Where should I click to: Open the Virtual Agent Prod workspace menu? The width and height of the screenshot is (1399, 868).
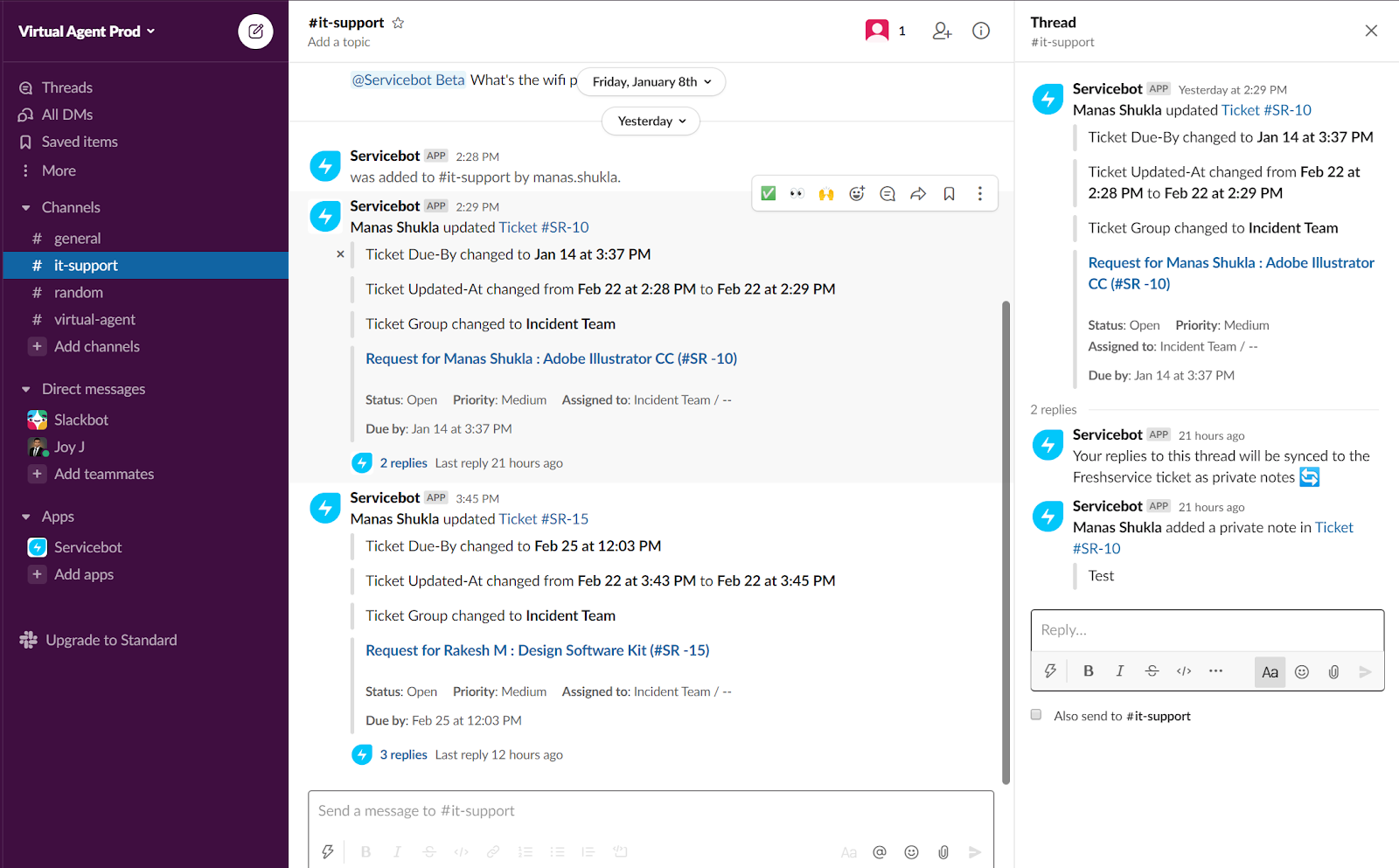click(87, 31)
